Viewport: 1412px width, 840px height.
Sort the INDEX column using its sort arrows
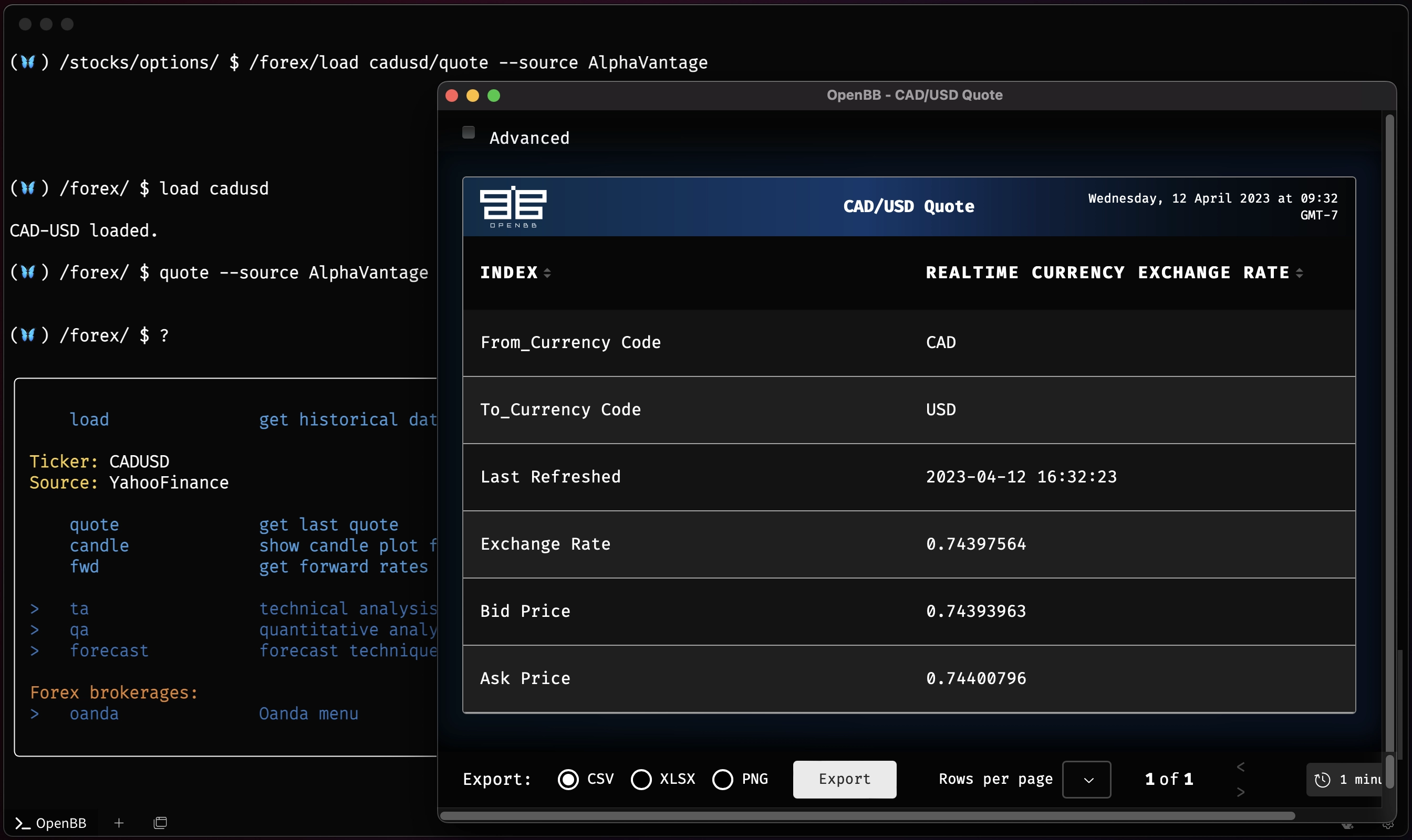click(x=547, y=272)
